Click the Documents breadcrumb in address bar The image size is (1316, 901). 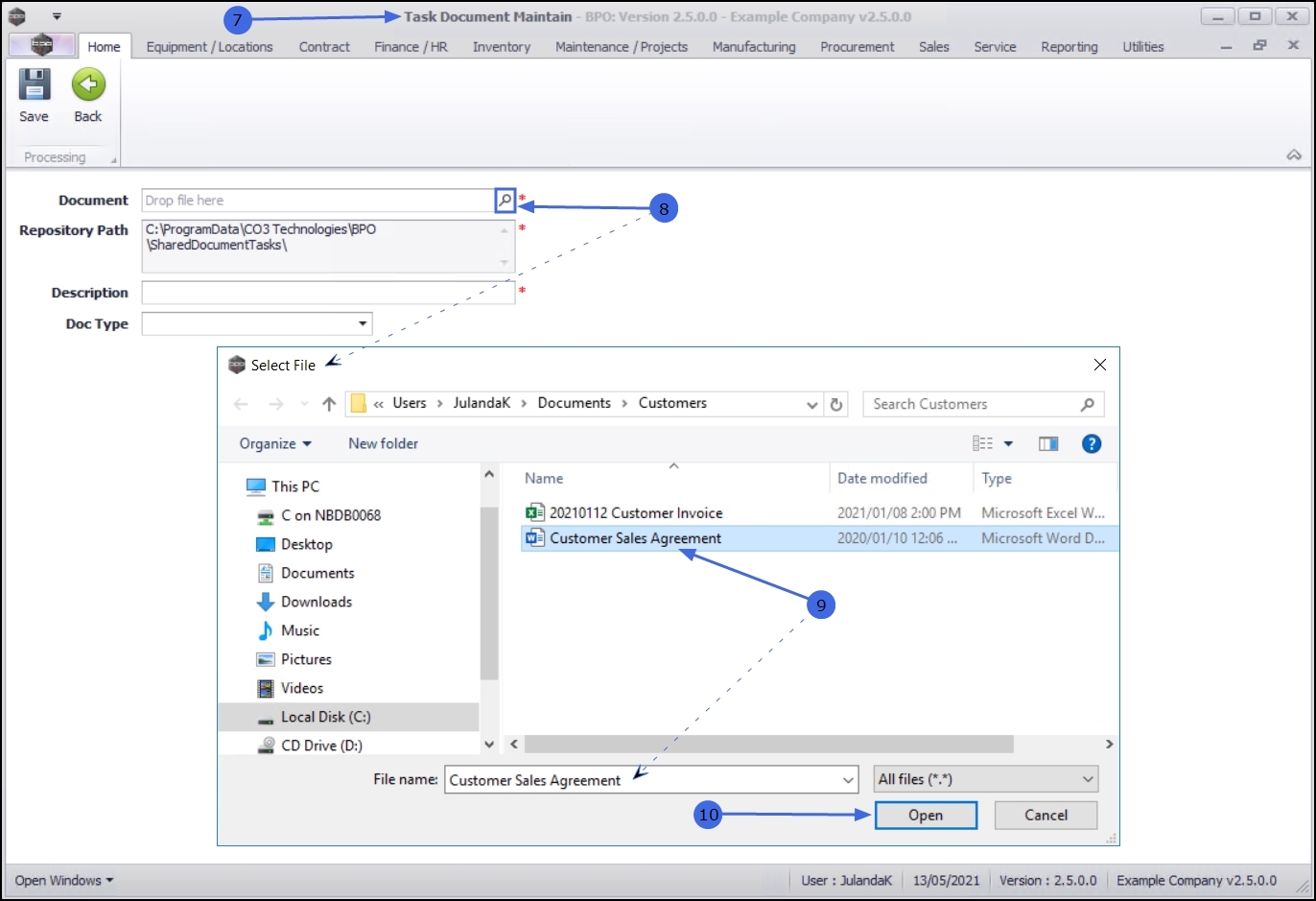coord(574,403)
